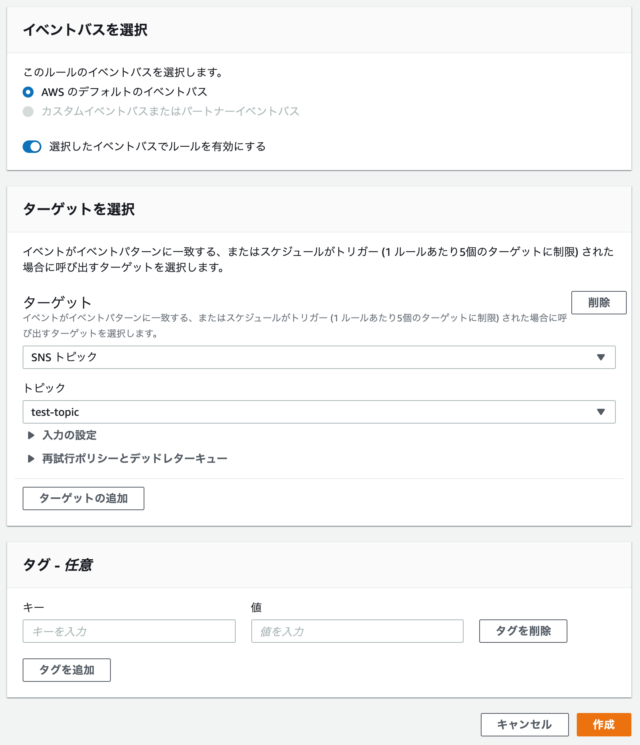Expand the 入力の設定 section

(69, 435)
